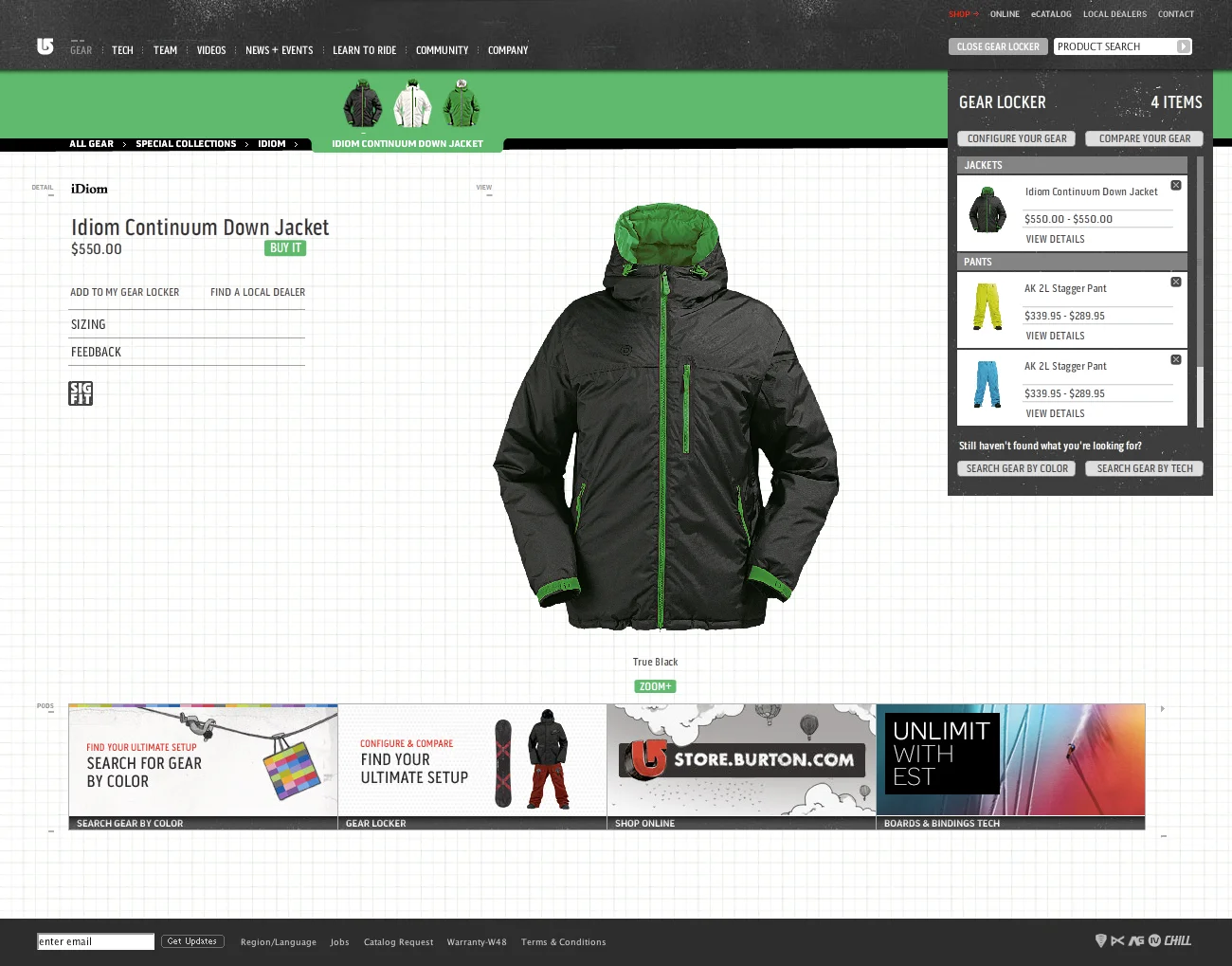Click the blue pant thumbnail

pos(987,384)
